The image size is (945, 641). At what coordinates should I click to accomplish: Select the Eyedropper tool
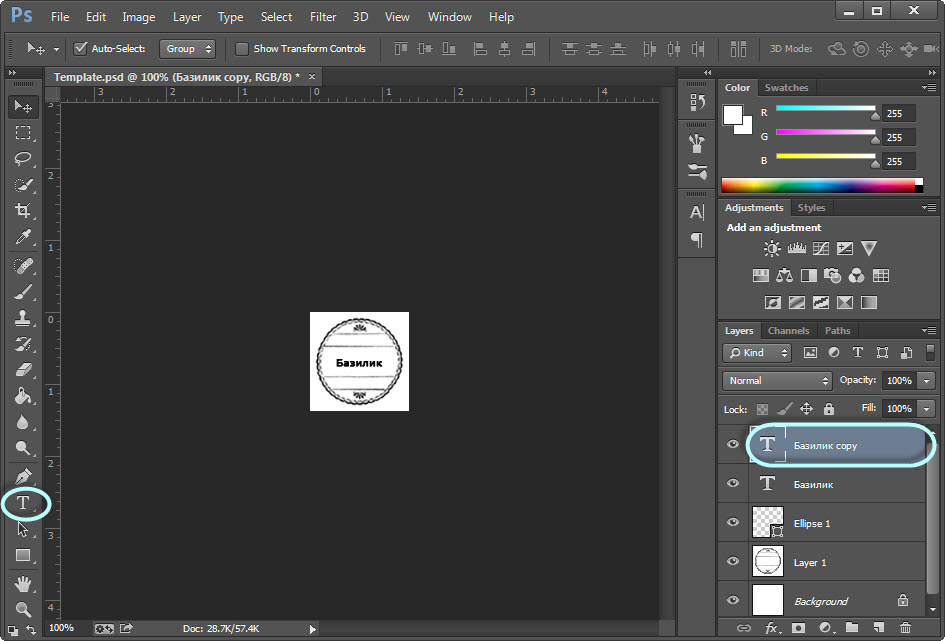(x=22, y=237)
